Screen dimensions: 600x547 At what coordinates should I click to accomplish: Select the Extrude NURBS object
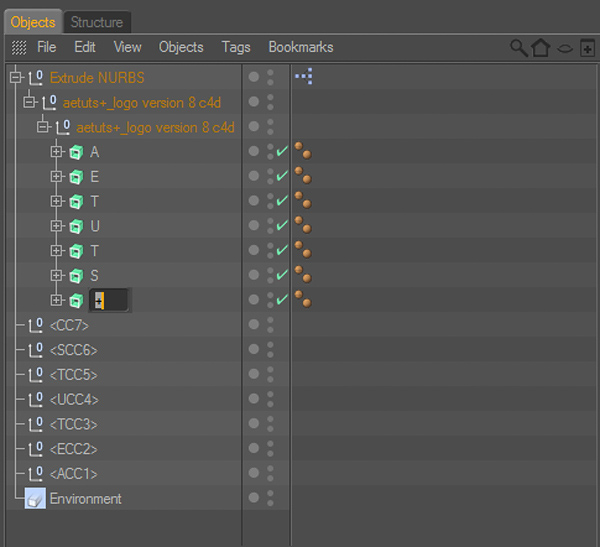click(x=97, y=78)
